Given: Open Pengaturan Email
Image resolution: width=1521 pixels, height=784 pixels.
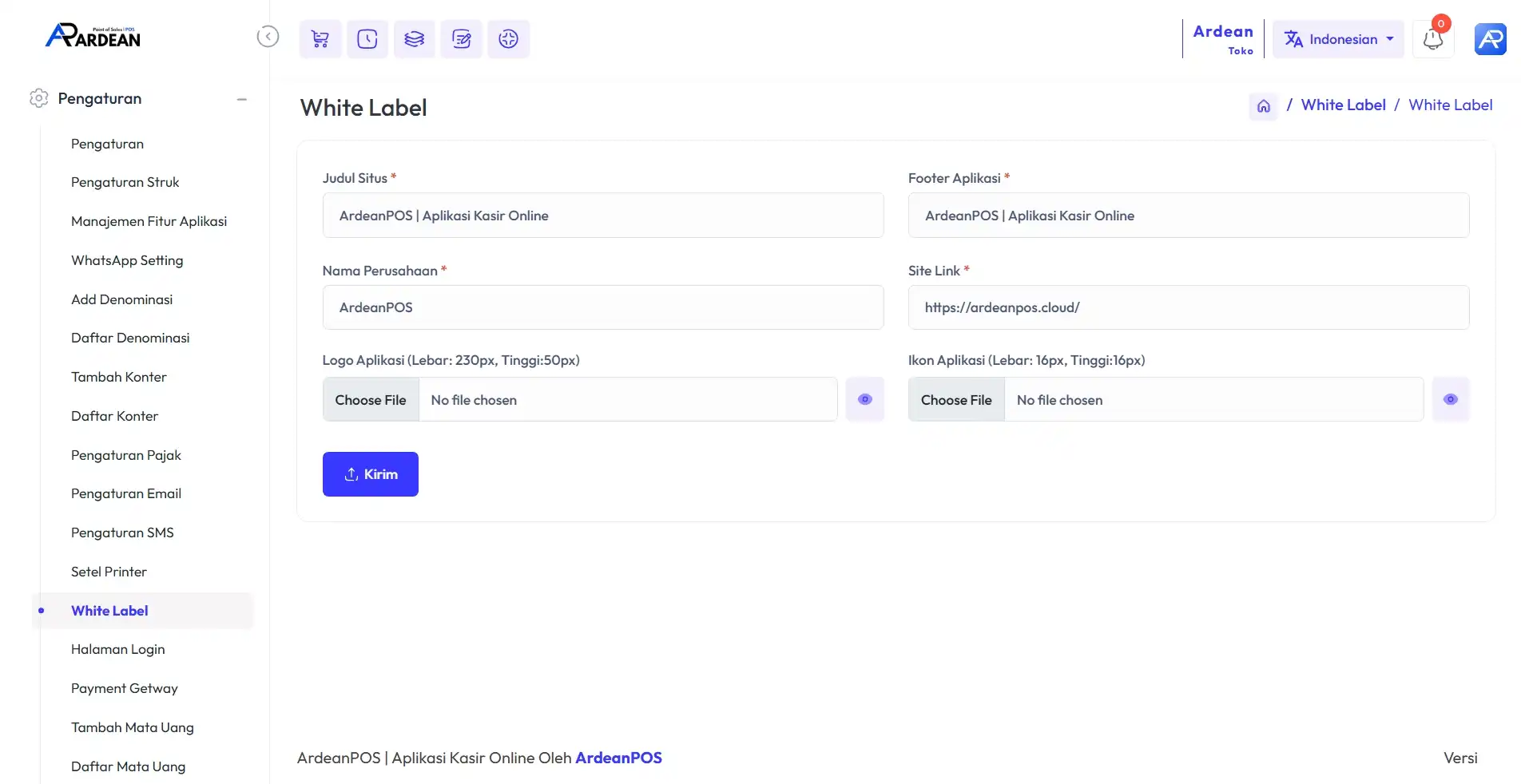Looking at the screenshot, I should tap(126, 493).
